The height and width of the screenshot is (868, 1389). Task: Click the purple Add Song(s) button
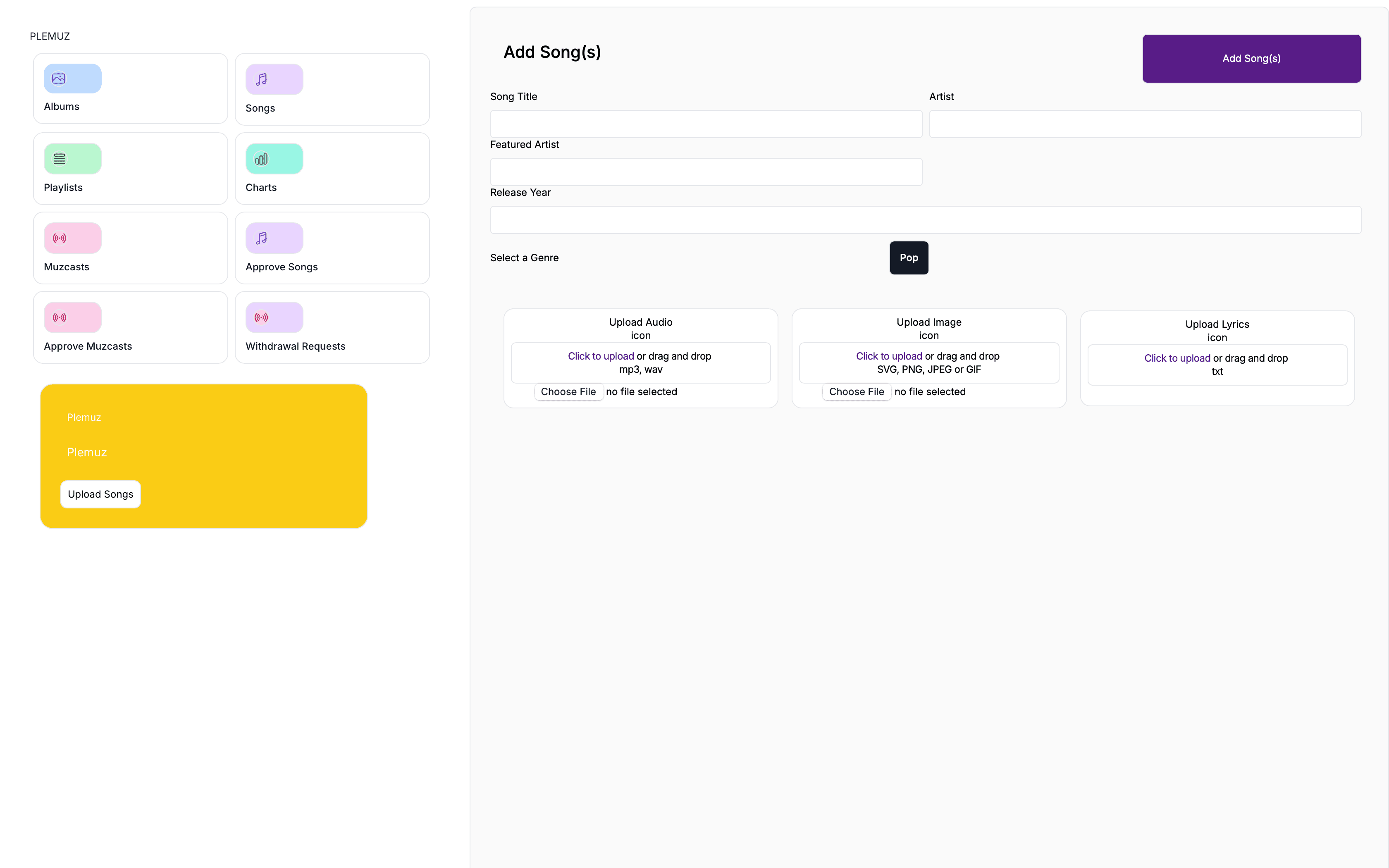point(1251,59)
